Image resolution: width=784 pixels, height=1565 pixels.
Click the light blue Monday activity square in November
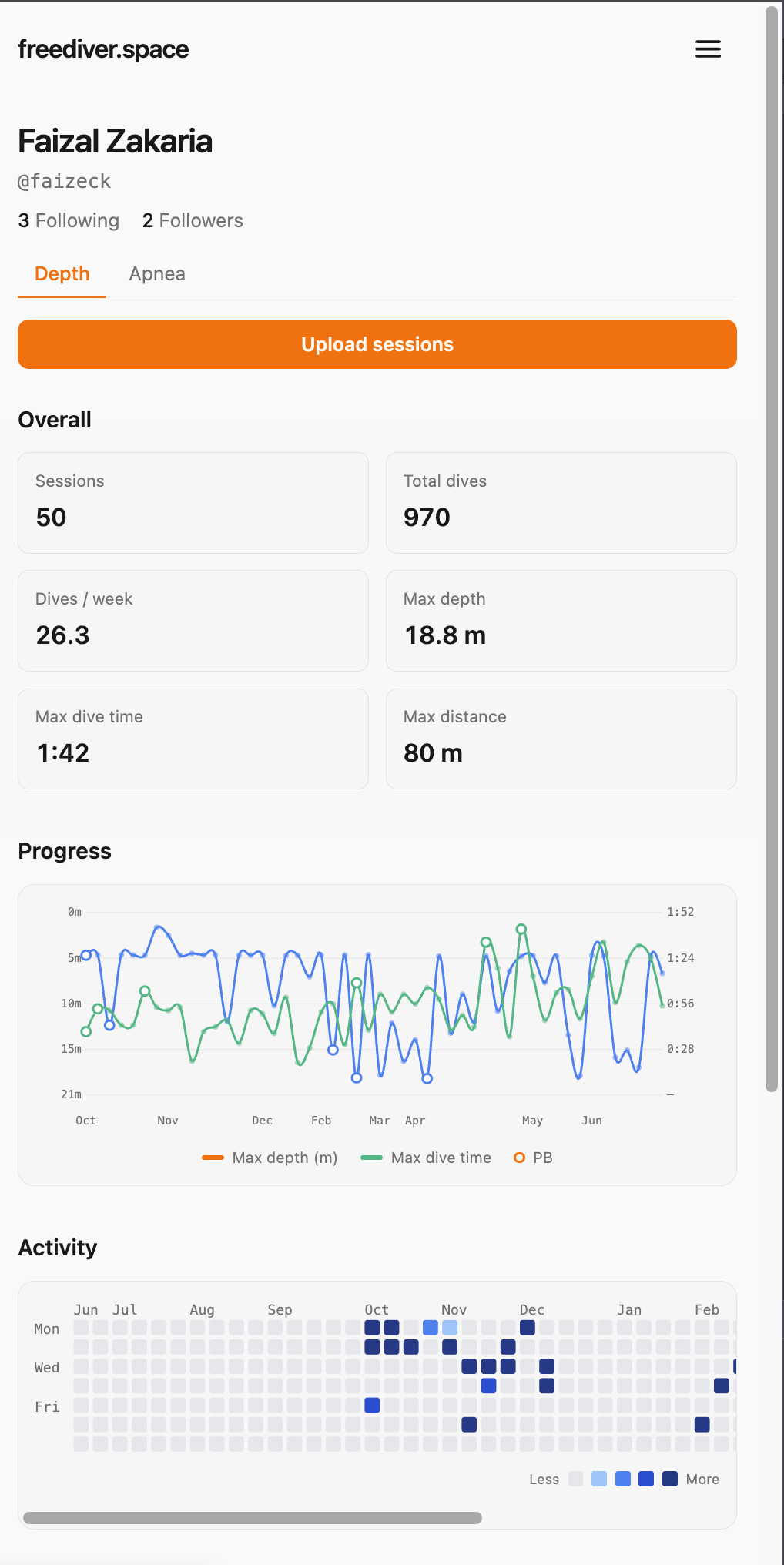[x=450, y=1327]
